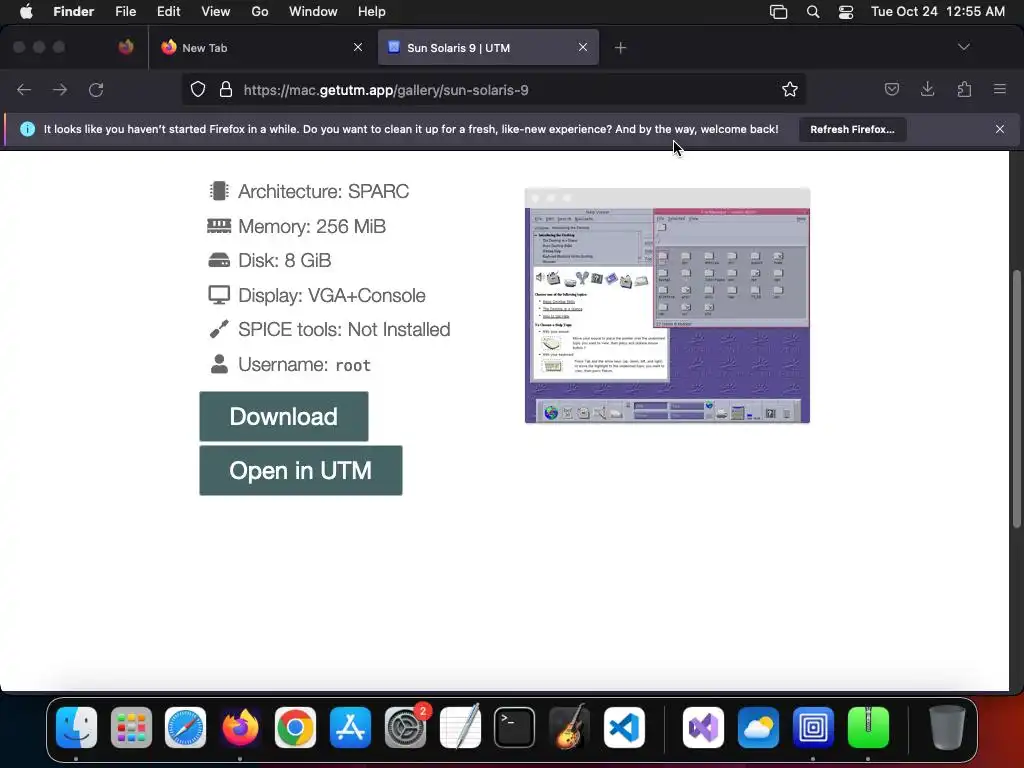Viewport: 1024px width, 768px height.
Task: Open Control Center in menu bar
Action: pos(846,12)
